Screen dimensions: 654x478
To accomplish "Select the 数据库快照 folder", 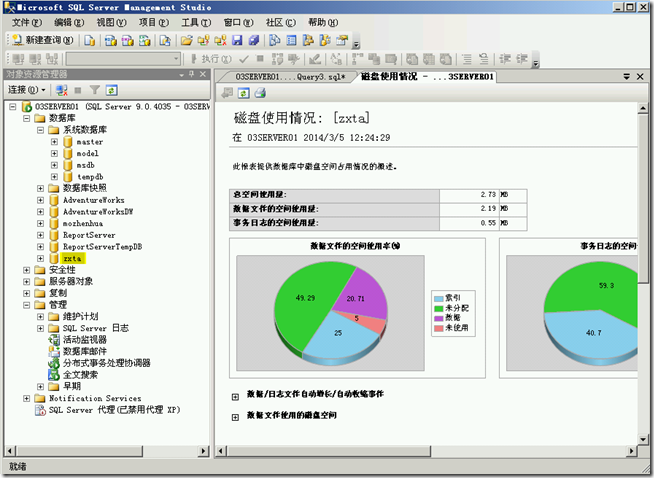I will point(85,188).
